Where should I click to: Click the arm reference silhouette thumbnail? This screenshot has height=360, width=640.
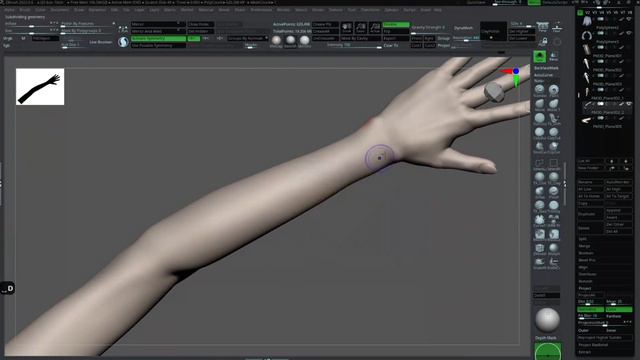[40, 87]
